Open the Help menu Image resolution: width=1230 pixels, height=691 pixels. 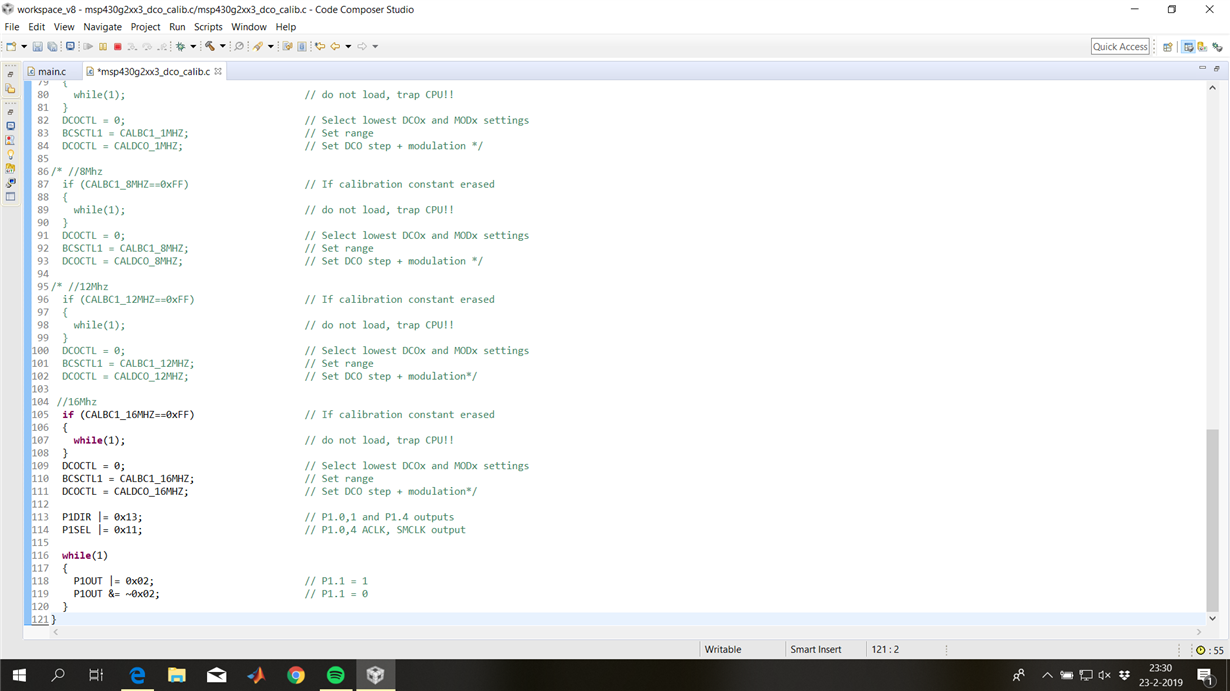coord(285,27)
